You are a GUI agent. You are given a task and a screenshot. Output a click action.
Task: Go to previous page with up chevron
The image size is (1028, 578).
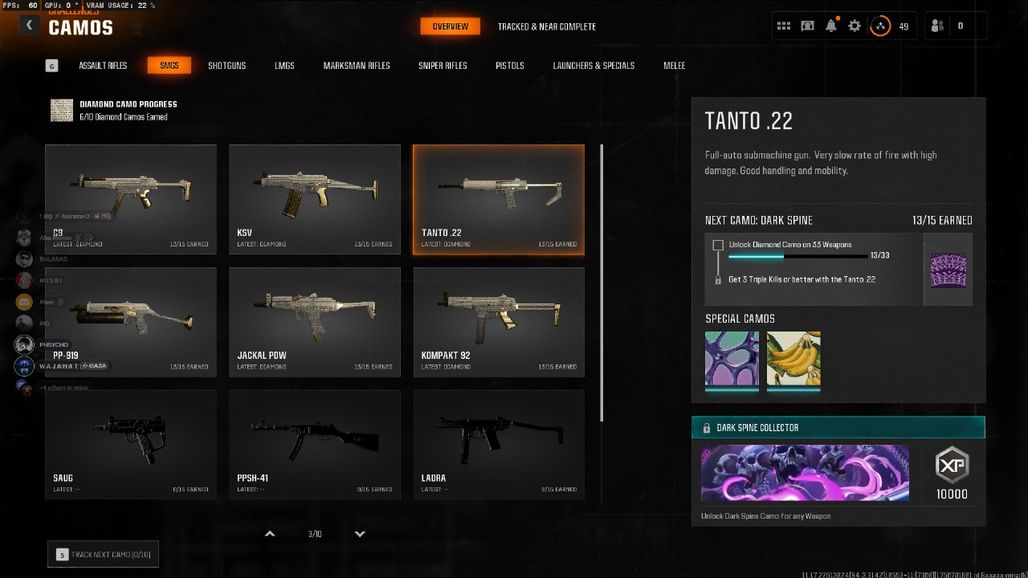click(269, 533)
